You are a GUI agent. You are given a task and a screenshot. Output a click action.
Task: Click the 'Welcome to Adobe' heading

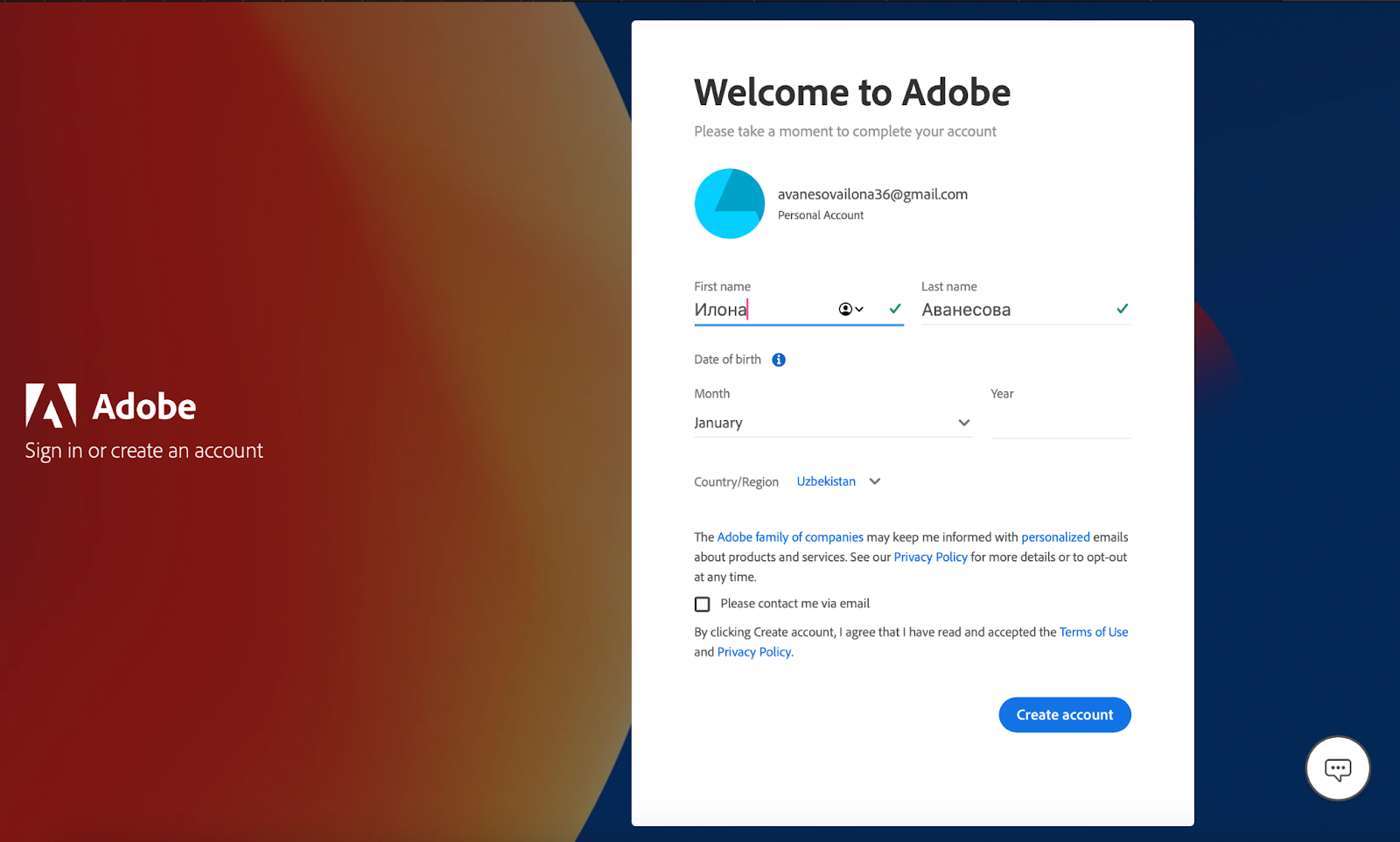(x=852, y=92)
